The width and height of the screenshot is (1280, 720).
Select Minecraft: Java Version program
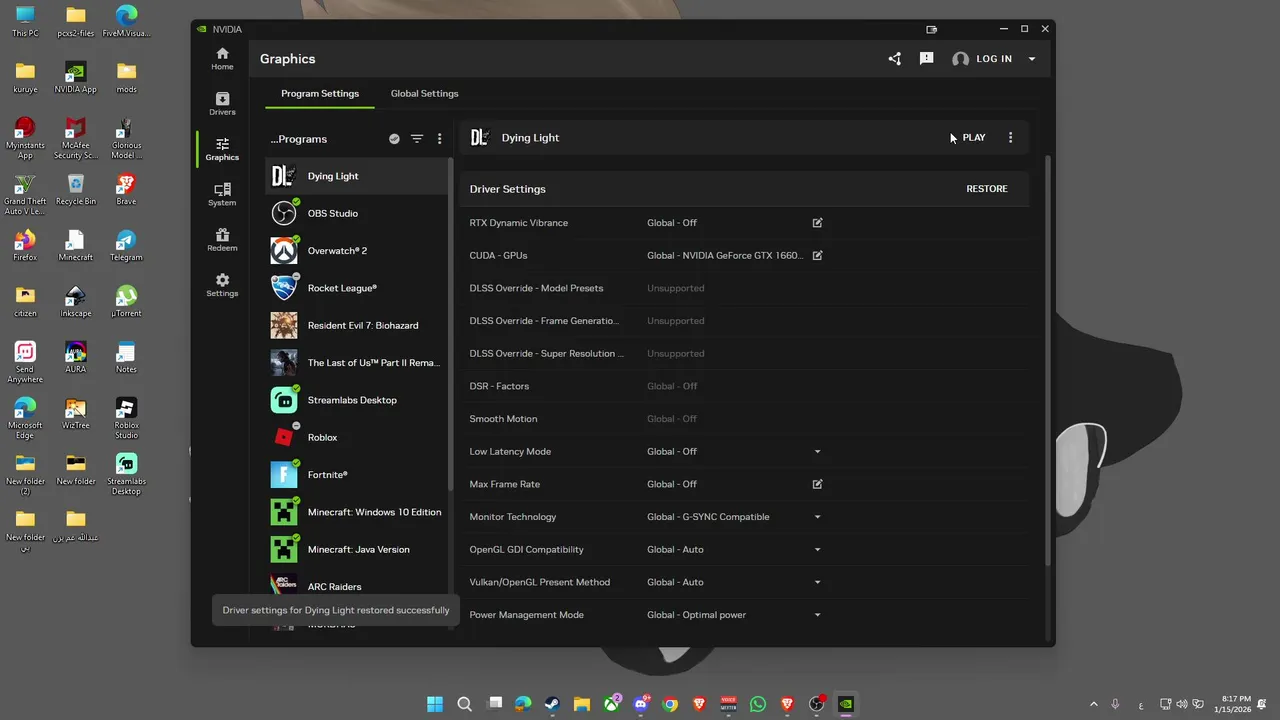[x=357, y=549]
